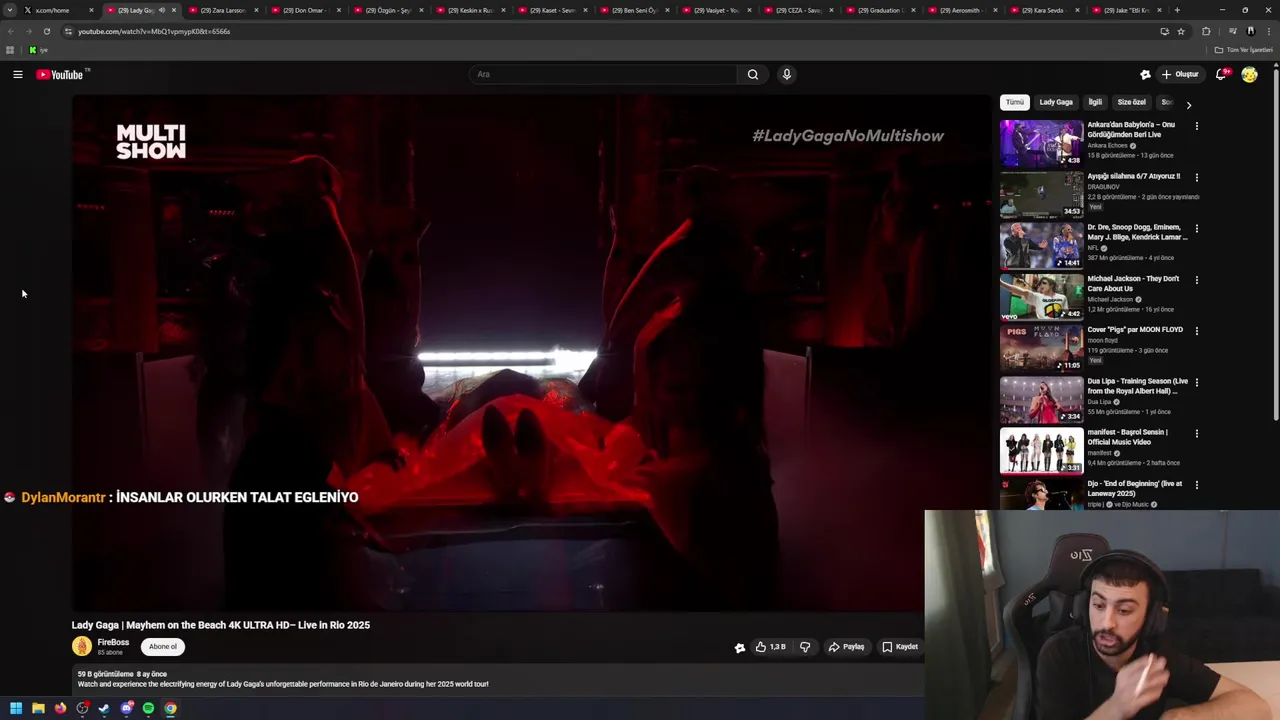The image size is (1280, 720).
Task: Switch to the Zara Larsson browser tab
Action: (222, 10)
